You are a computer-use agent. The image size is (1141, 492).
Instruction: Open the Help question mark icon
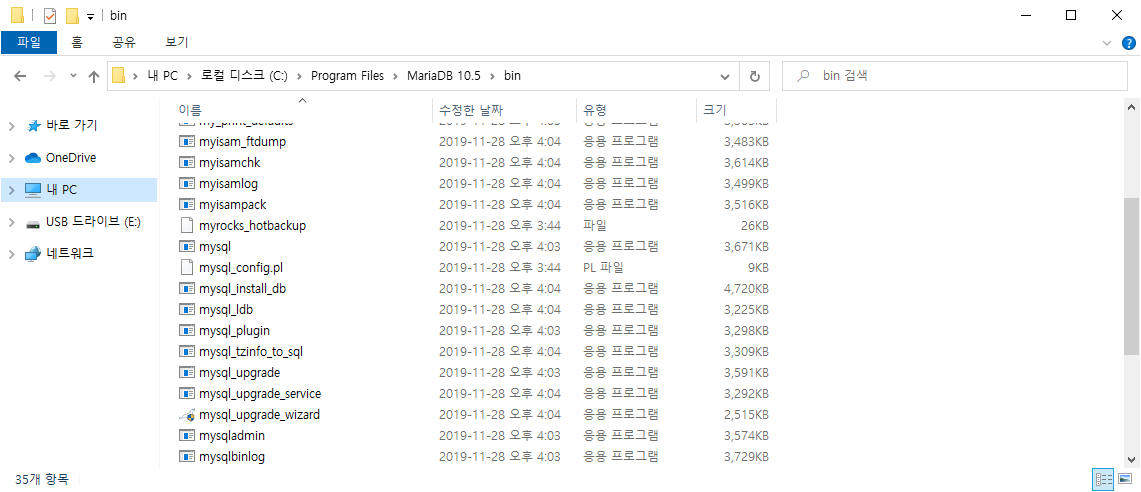[x=1129, y=43]
